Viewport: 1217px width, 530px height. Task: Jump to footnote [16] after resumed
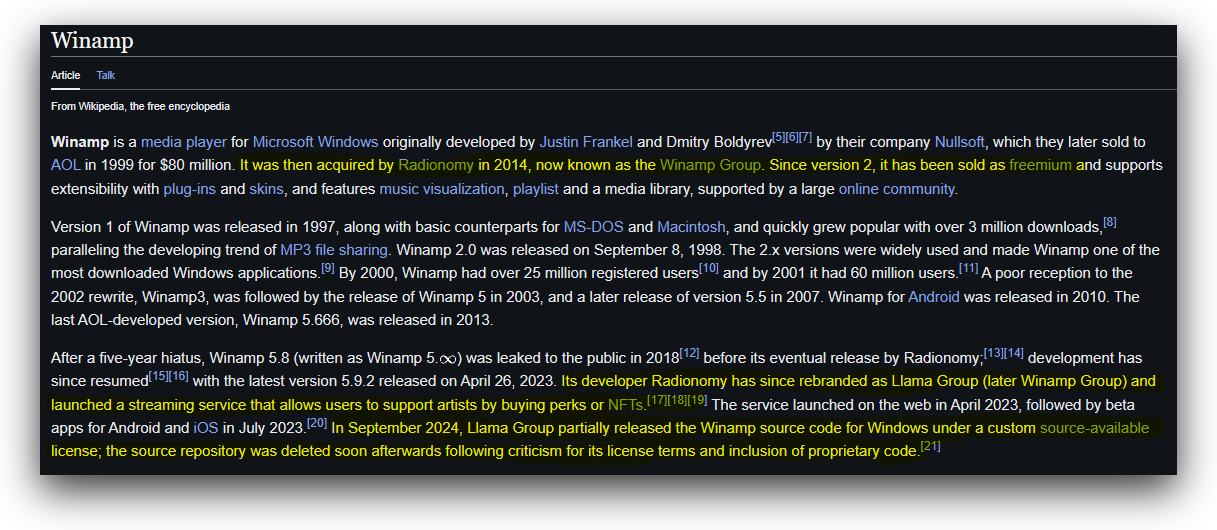click(x=179, y=376)
